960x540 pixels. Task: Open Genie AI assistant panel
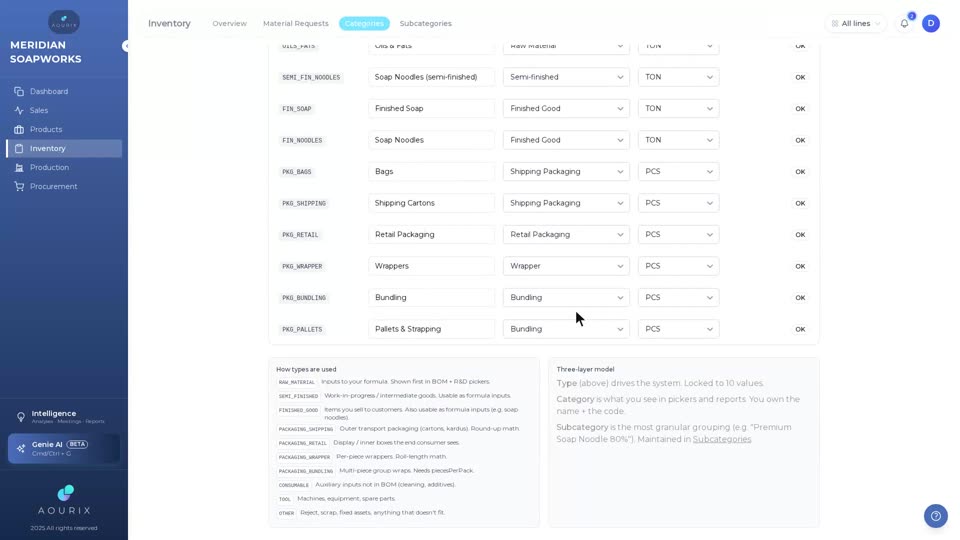(x=64, y=448)
